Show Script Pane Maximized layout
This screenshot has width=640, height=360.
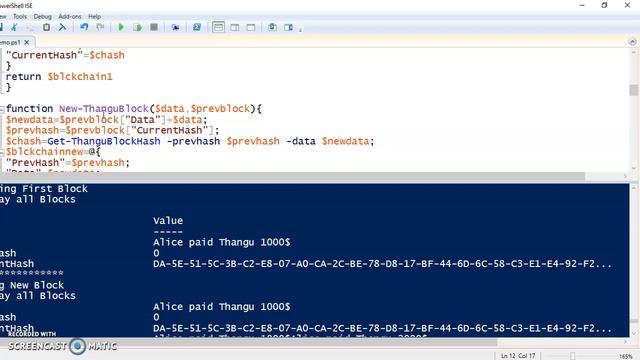[x=251, y=27]
